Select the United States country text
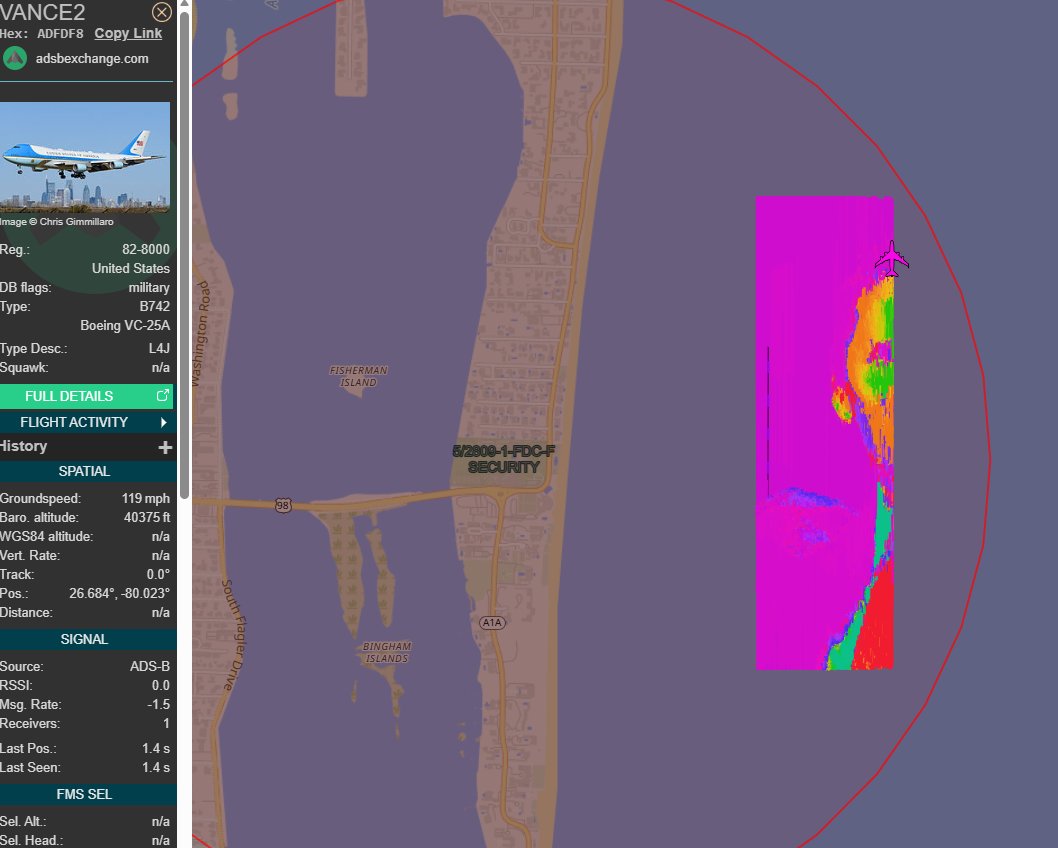 [131, 268]
